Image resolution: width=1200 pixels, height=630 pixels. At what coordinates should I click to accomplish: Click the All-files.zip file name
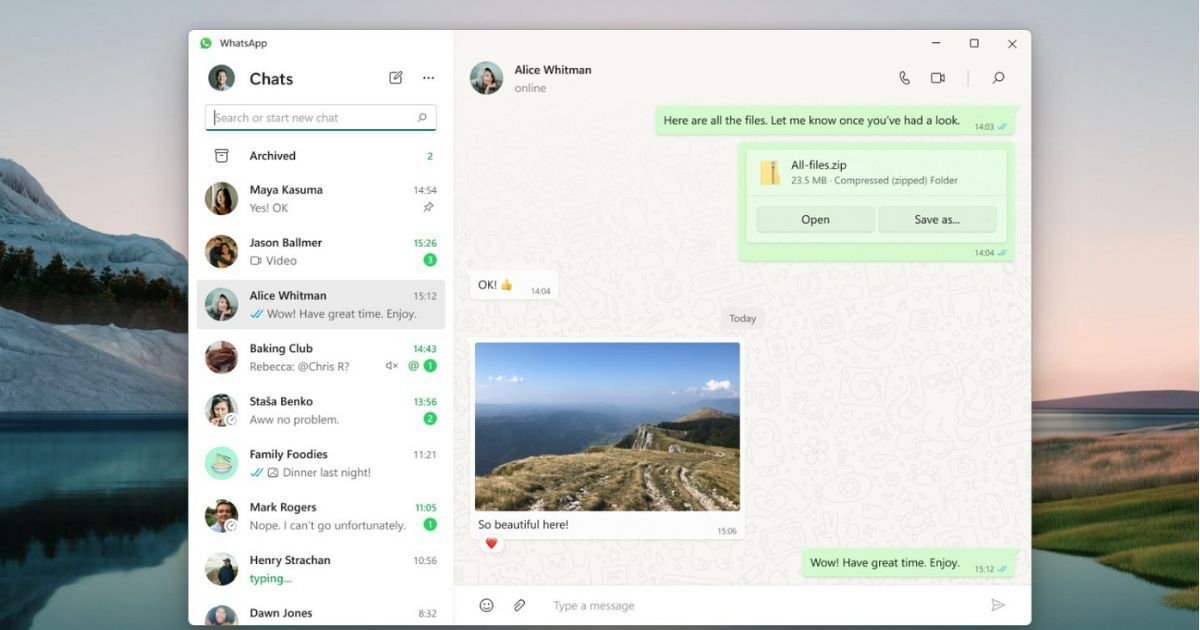pyautogui.click(x=819, y=165)
